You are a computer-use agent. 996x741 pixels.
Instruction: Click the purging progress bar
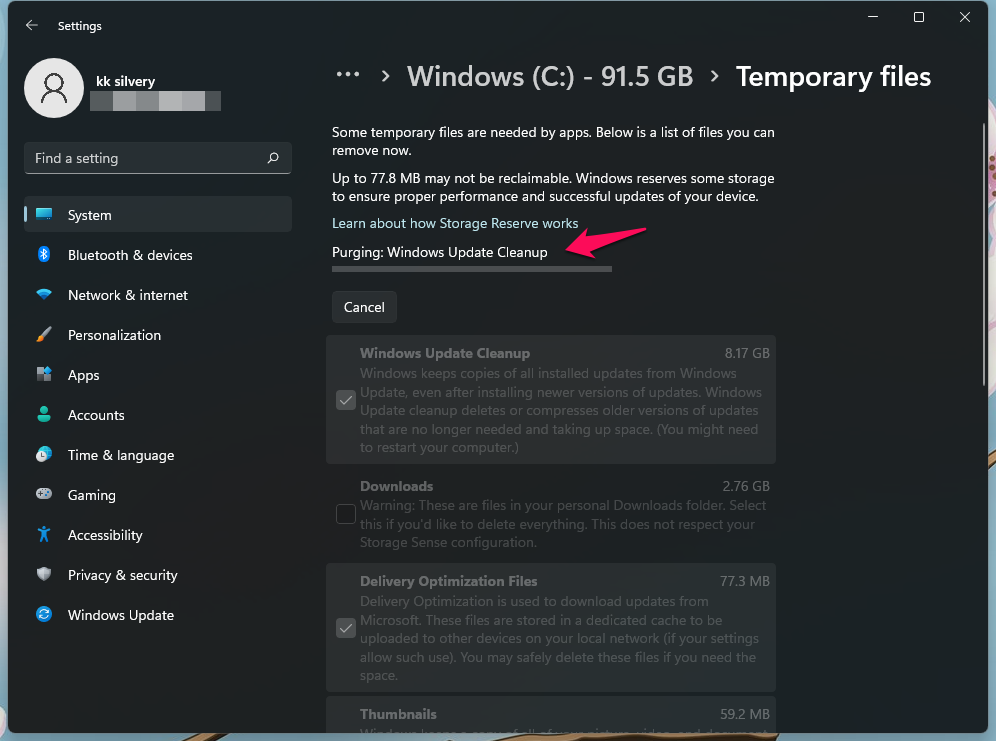point(472,269)
